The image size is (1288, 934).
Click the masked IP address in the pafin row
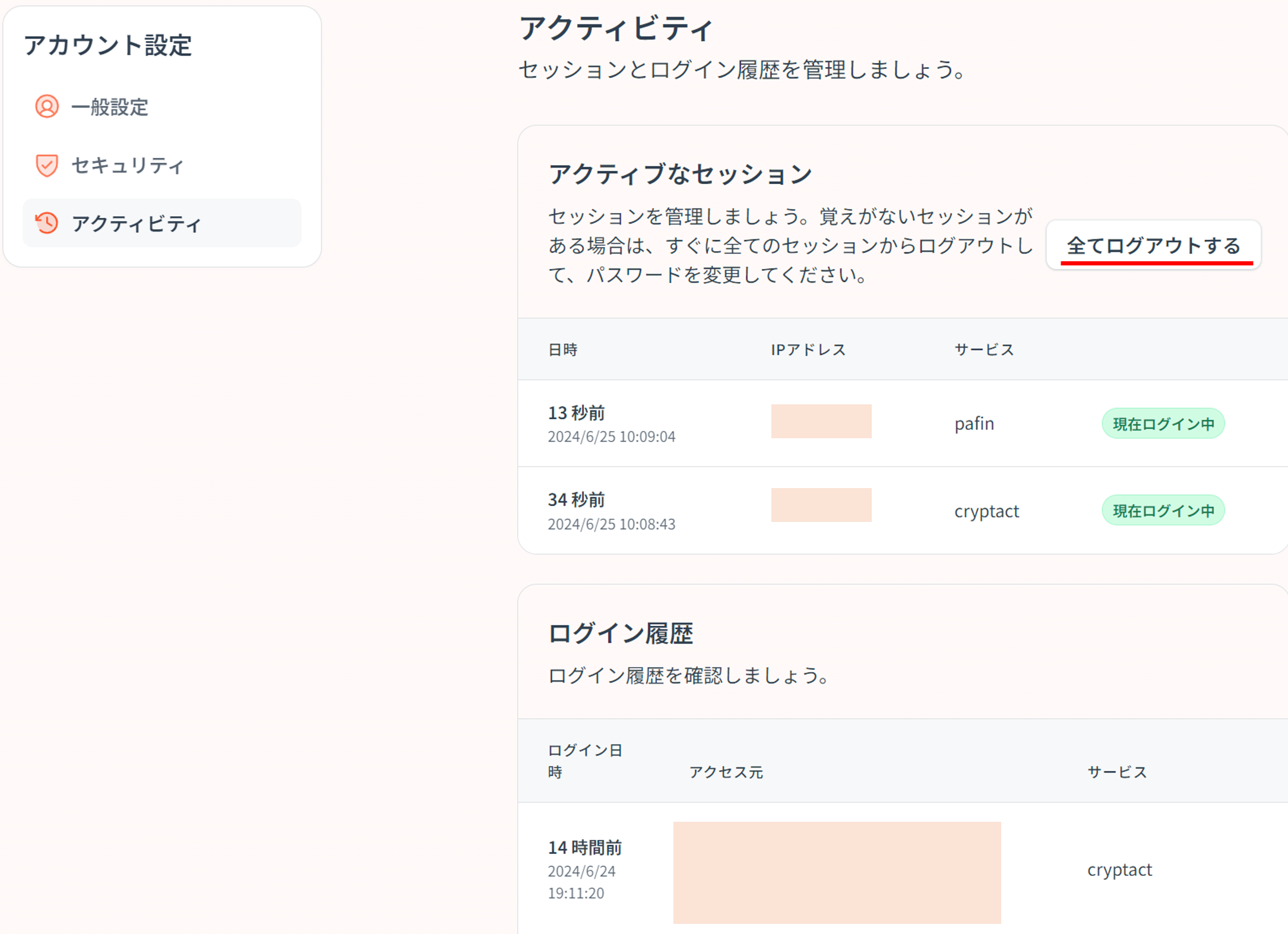(821, 421)
